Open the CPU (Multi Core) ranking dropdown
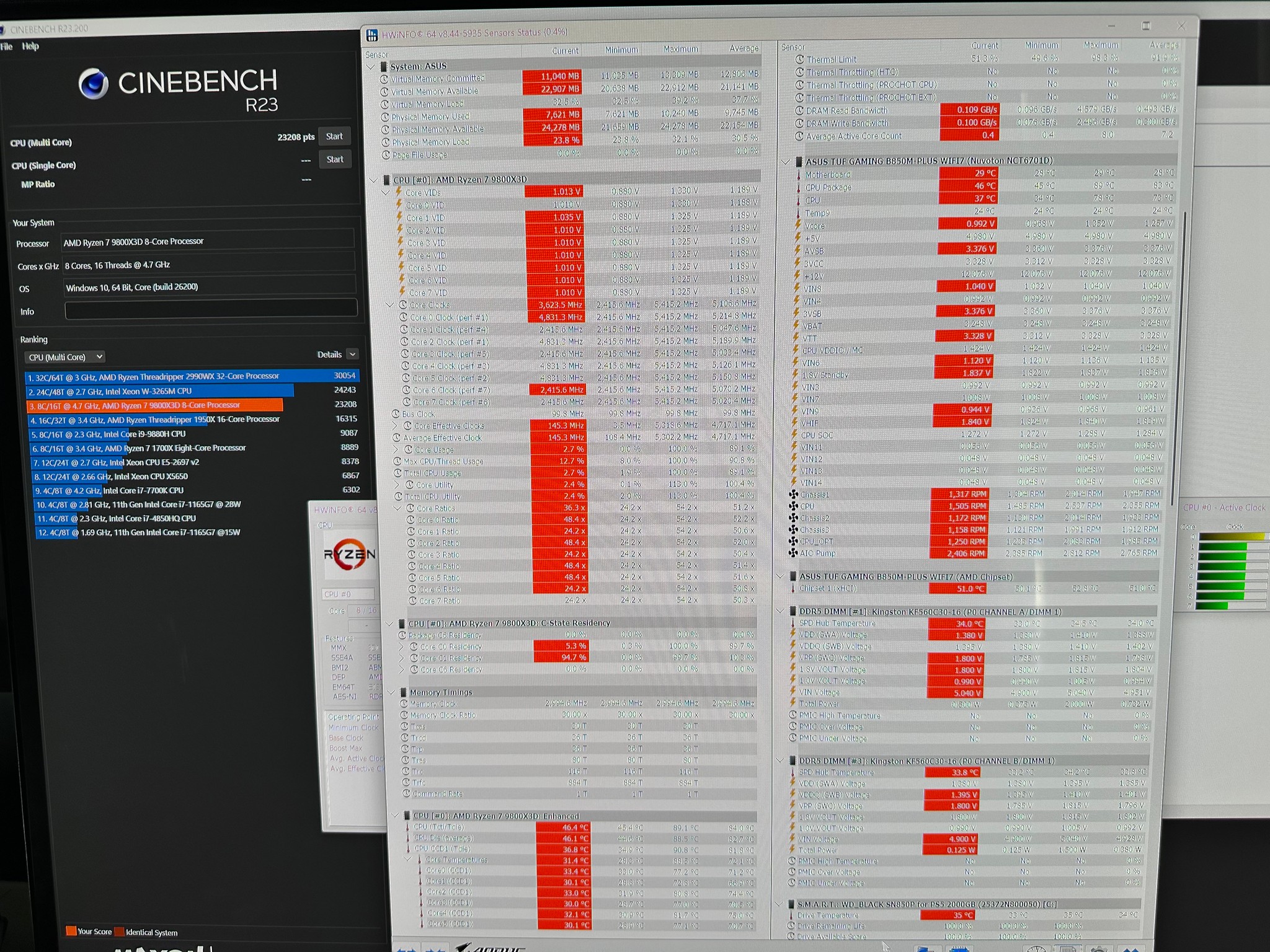The height and width of the screenshot is (952, 1270). tap(64, 357)
